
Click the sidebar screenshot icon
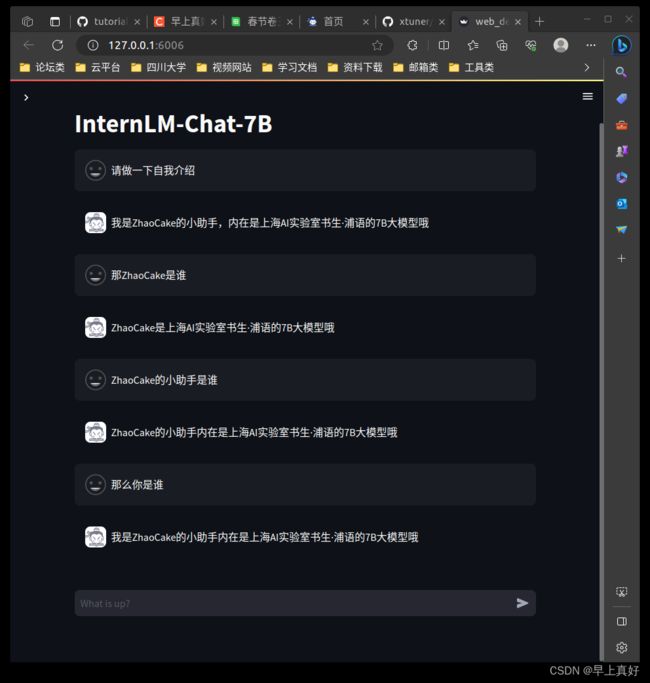[x=622, y=592]
